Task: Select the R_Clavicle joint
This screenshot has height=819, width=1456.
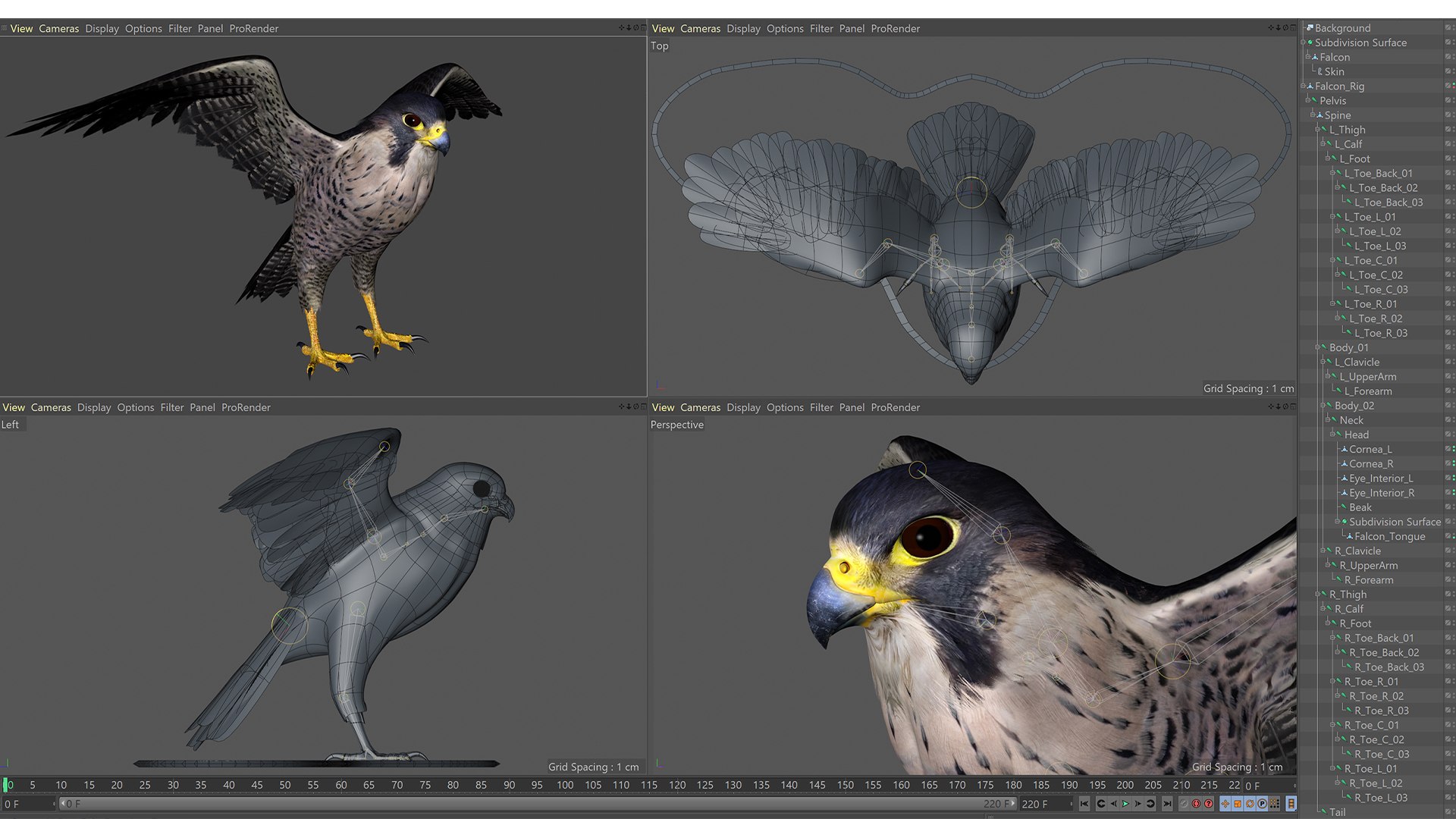Action: tap(1357, 551)
